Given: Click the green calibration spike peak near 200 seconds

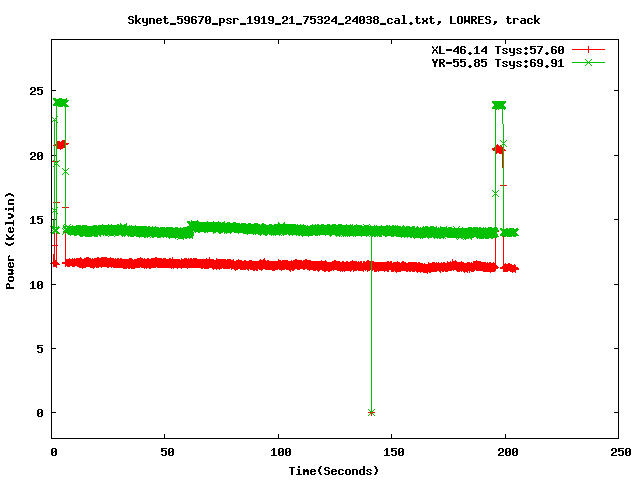Looking at the screenshot, I should (x=499, y=105).
